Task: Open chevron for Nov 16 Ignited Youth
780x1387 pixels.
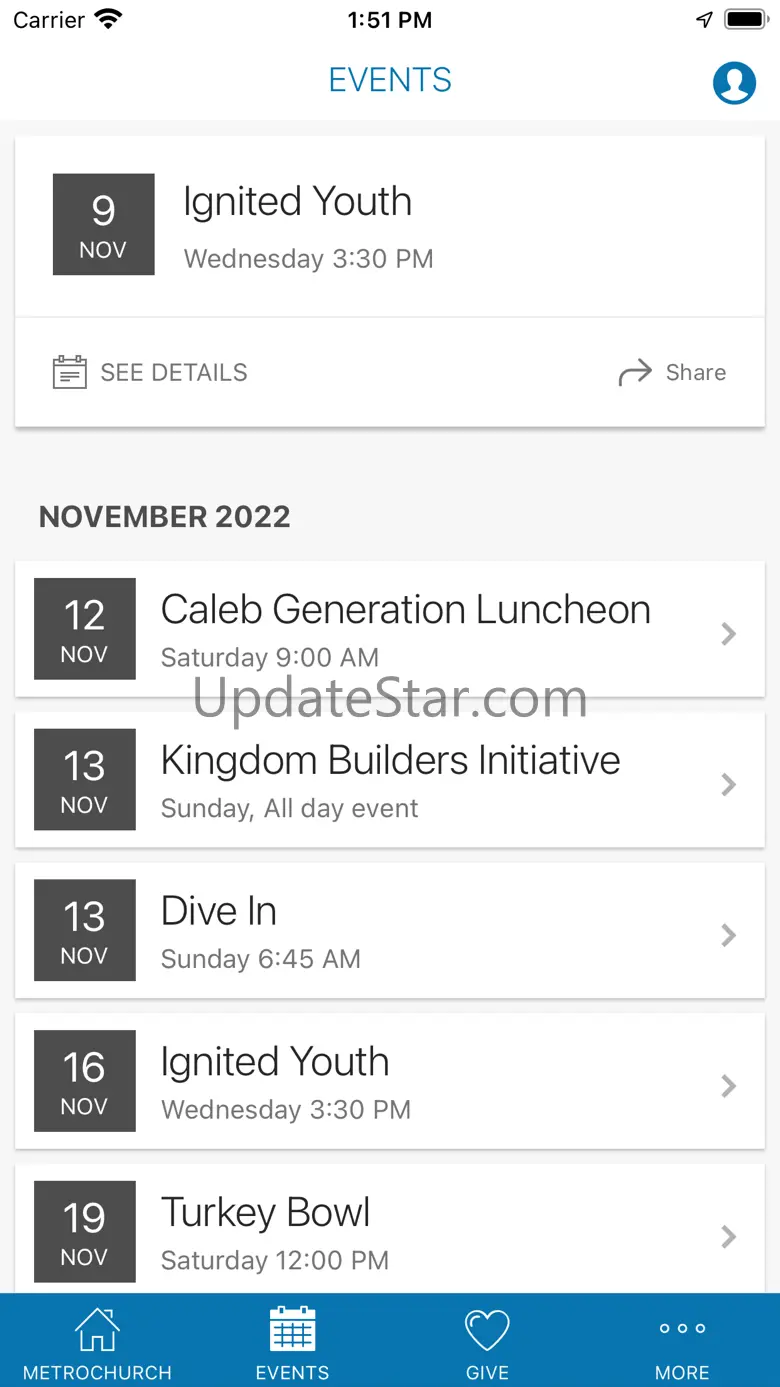Action: [729, 1086]
